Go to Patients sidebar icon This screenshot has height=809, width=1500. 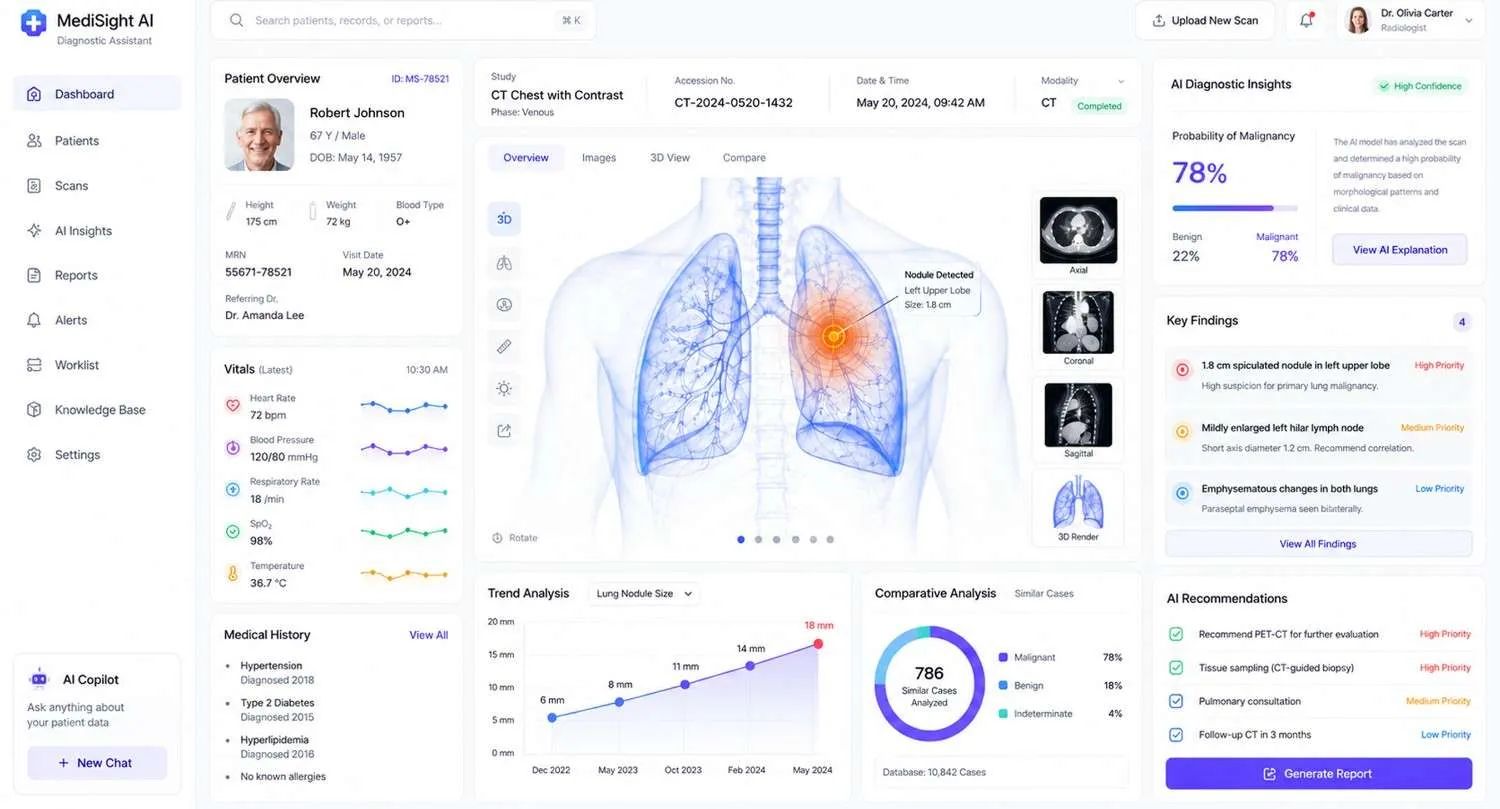34,141
